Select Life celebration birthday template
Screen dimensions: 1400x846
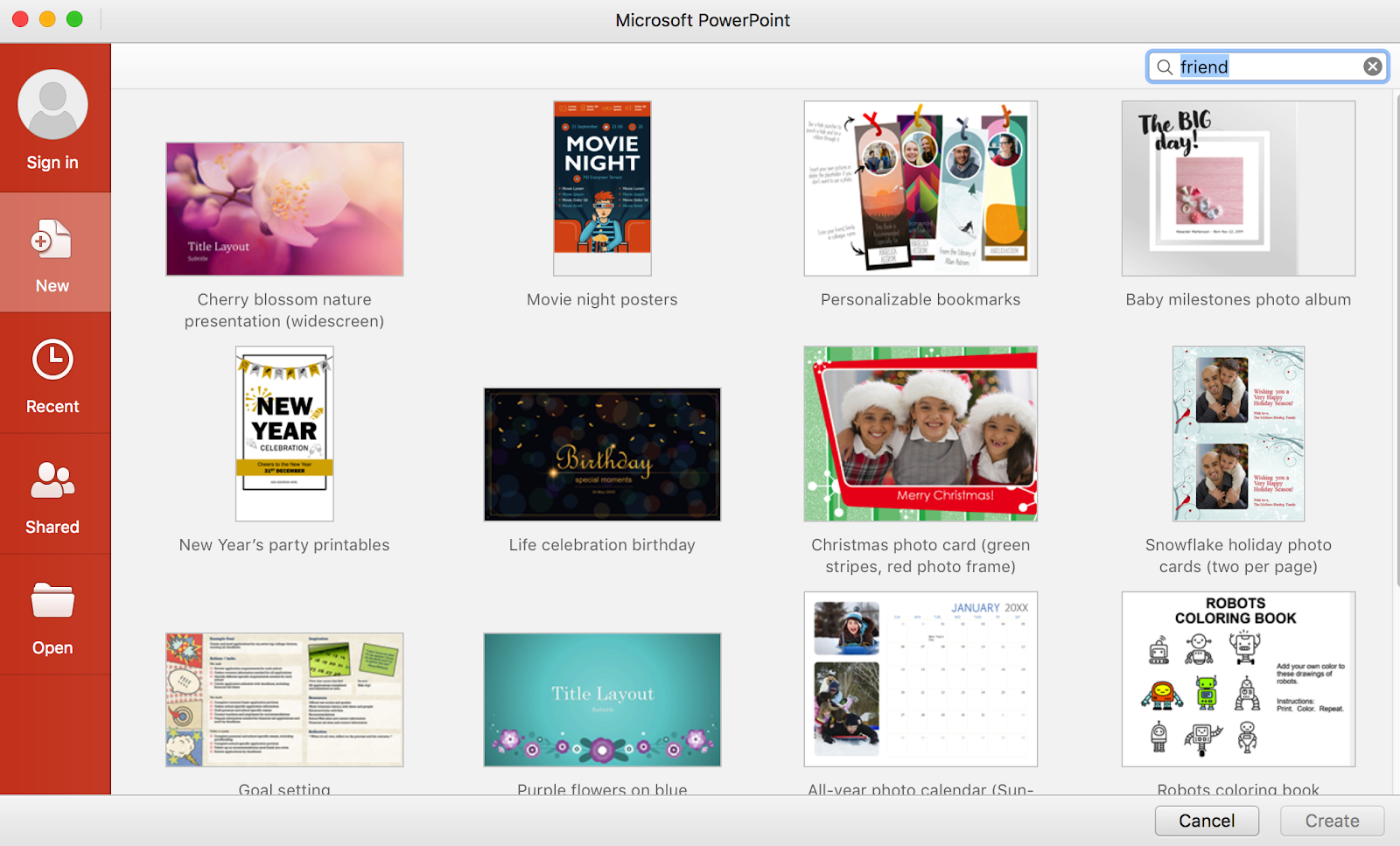[602, 455]
